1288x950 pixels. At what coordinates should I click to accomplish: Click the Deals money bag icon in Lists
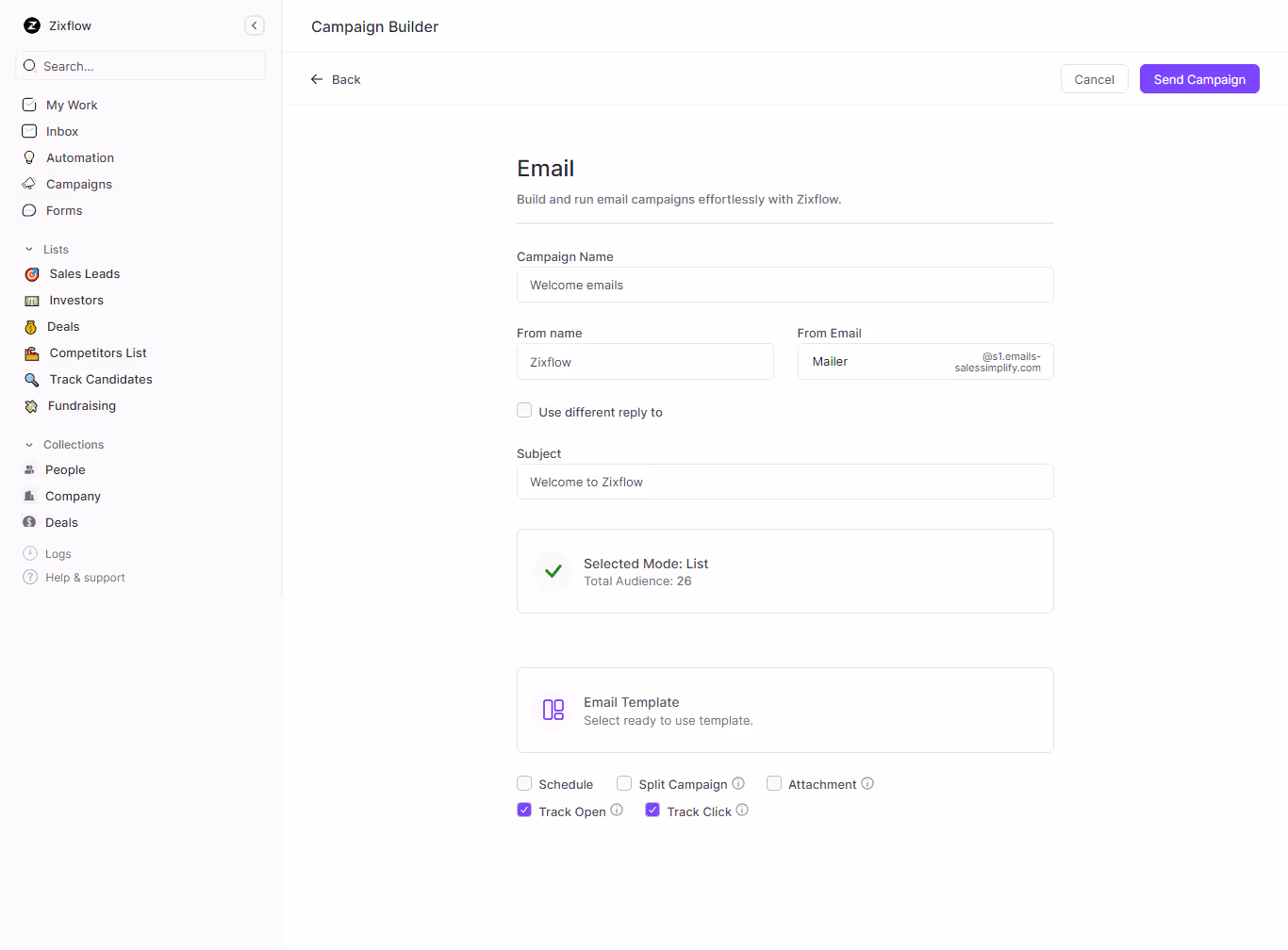[x=31, y=327]
